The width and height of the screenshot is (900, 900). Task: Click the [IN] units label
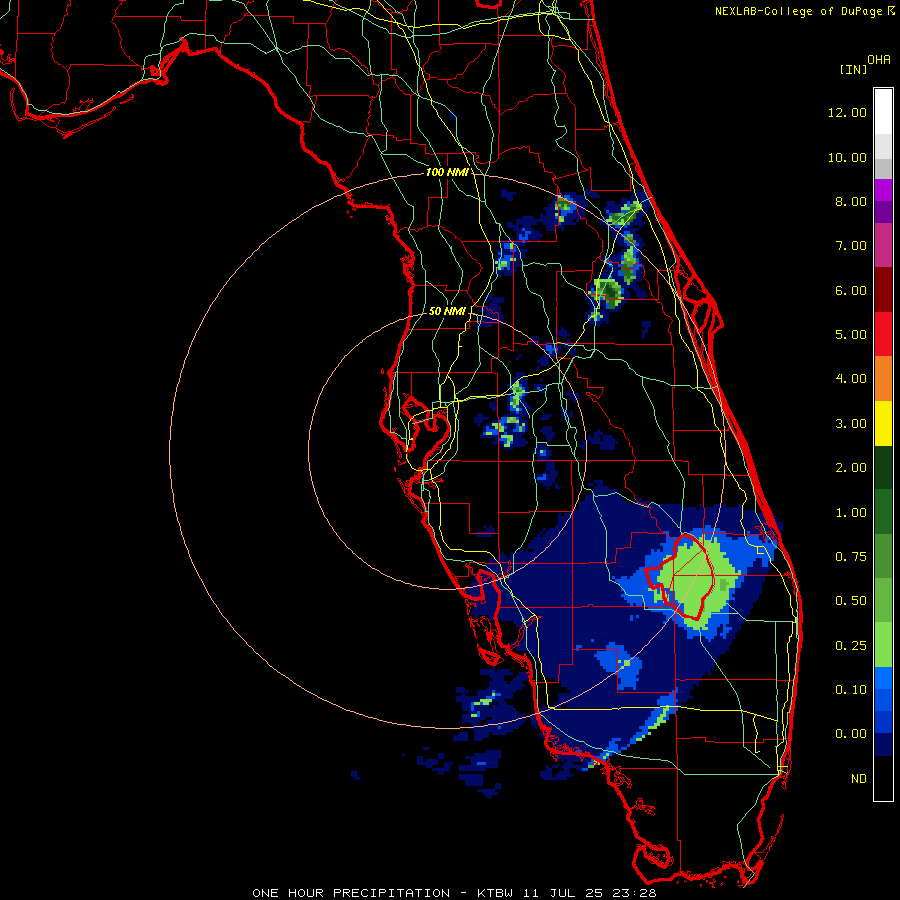pyautogui.click(x=853, y=69)
